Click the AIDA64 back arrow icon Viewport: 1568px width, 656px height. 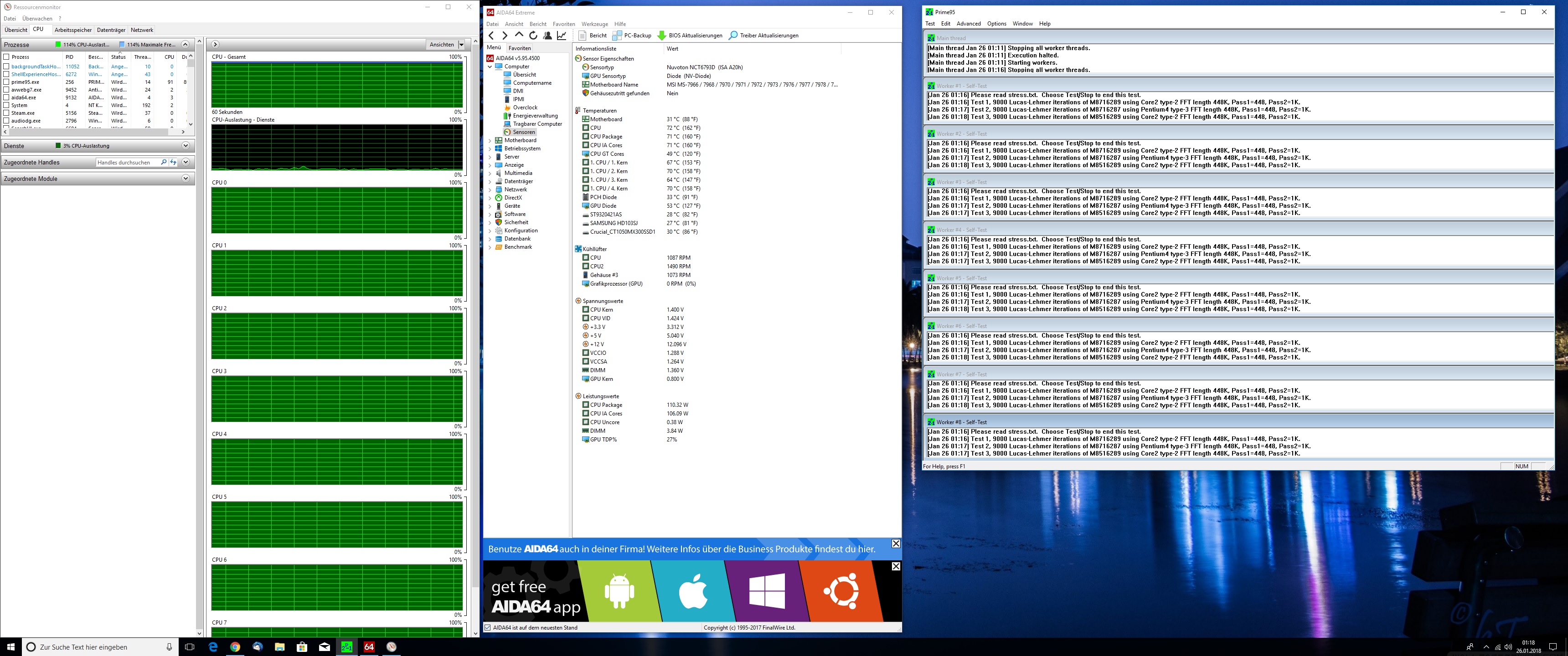pos(491,35)
